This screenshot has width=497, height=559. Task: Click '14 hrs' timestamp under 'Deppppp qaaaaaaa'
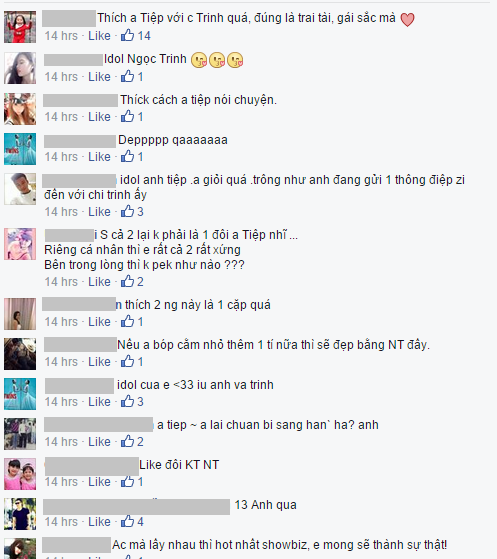(x=61, y=157)
